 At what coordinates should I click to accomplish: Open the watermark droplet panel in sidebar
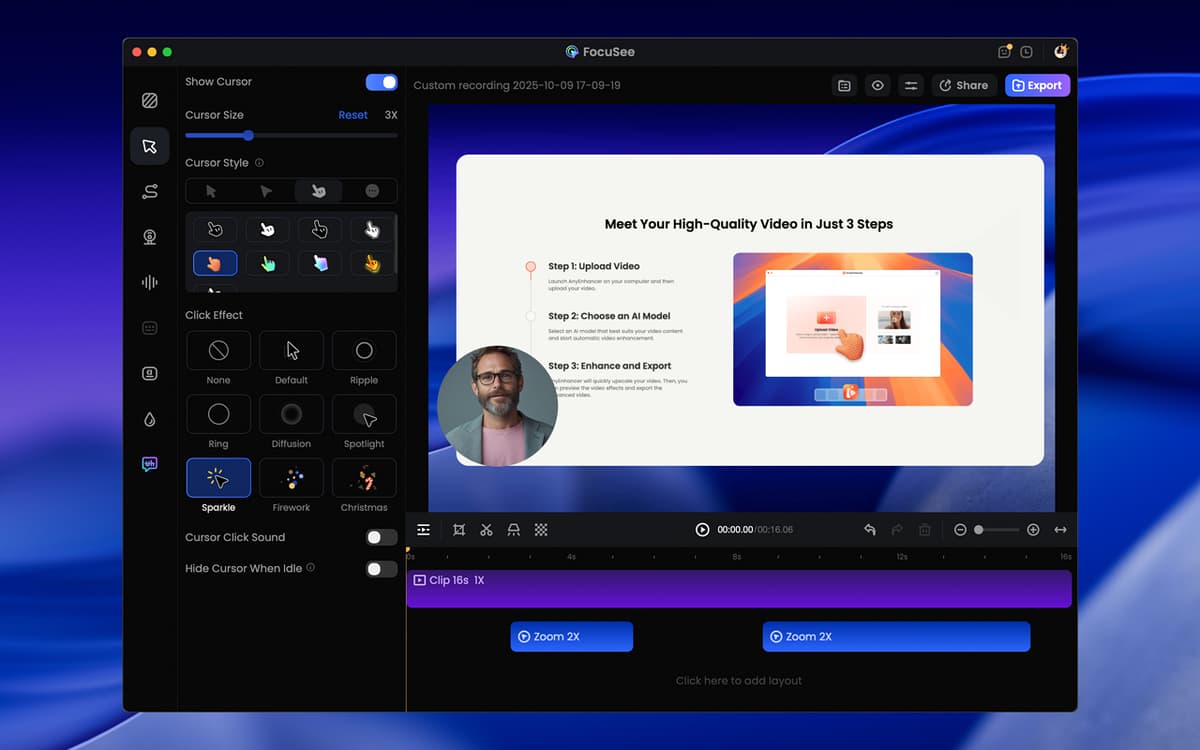click(x=149, y=419)
